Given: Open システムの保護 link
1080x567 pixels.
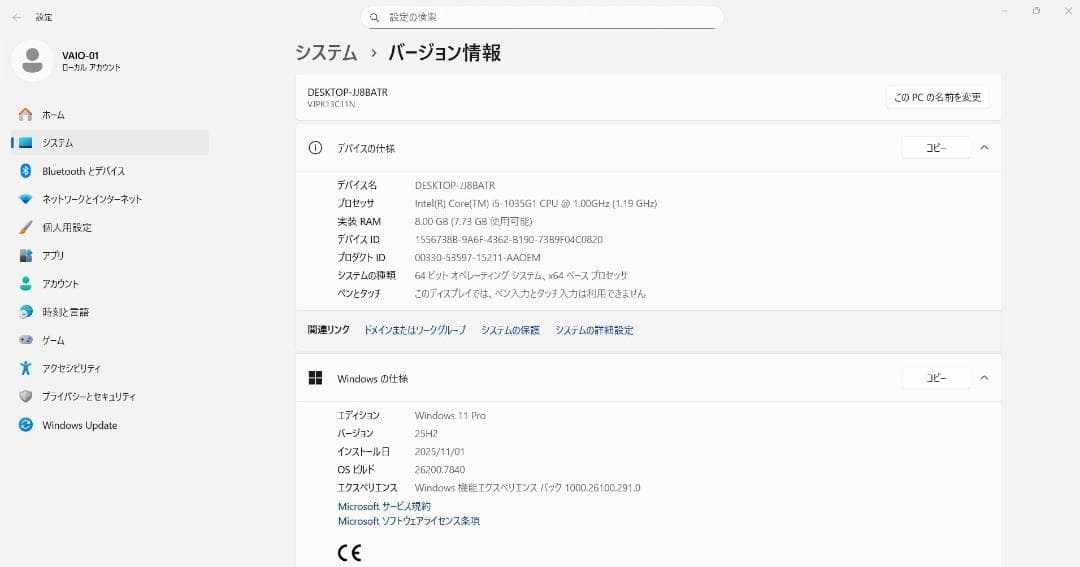Looking at the screenshot, I should pos(510,330).
